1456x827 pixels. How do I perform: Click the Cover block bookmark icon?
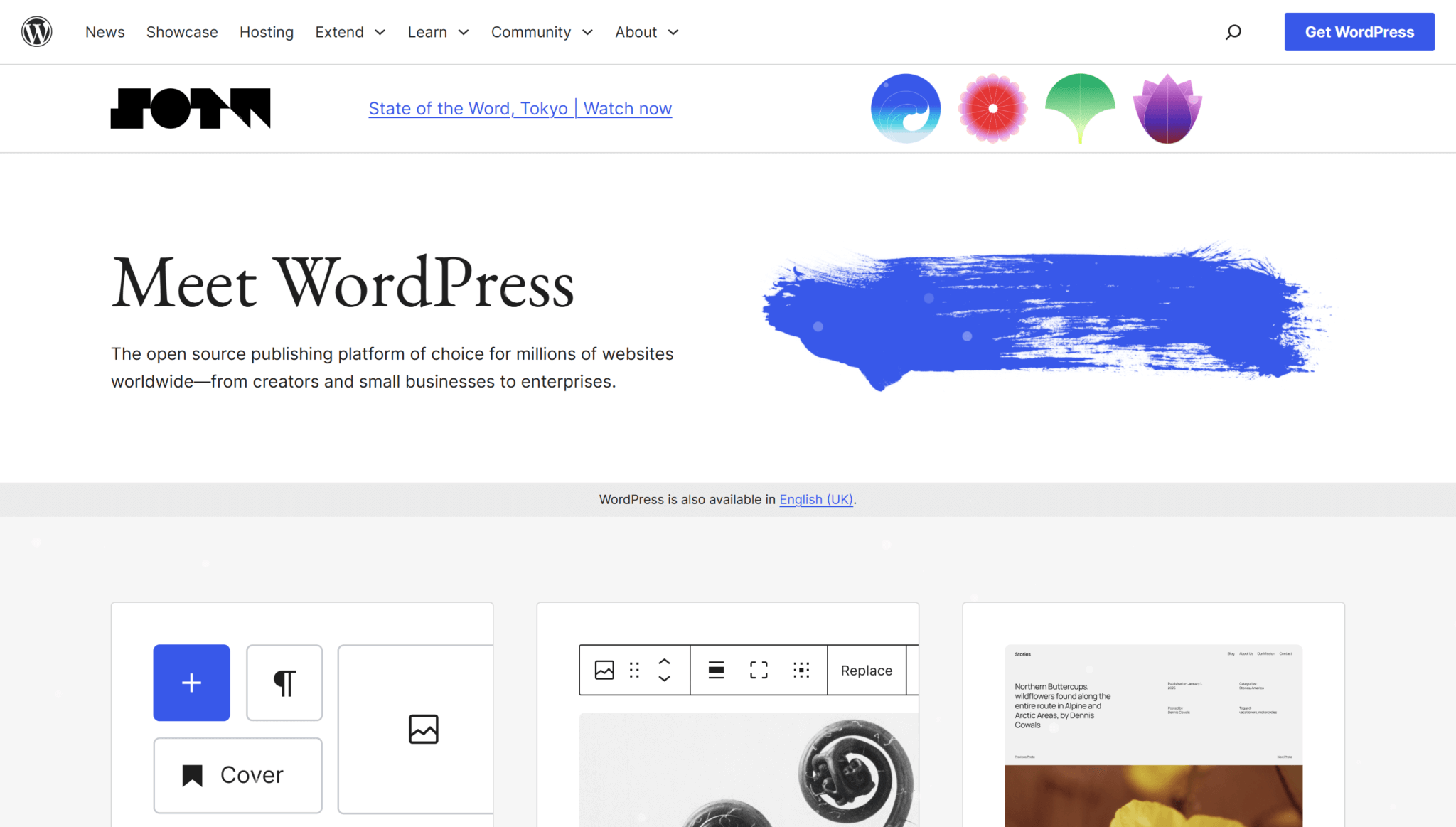(193, 775)
